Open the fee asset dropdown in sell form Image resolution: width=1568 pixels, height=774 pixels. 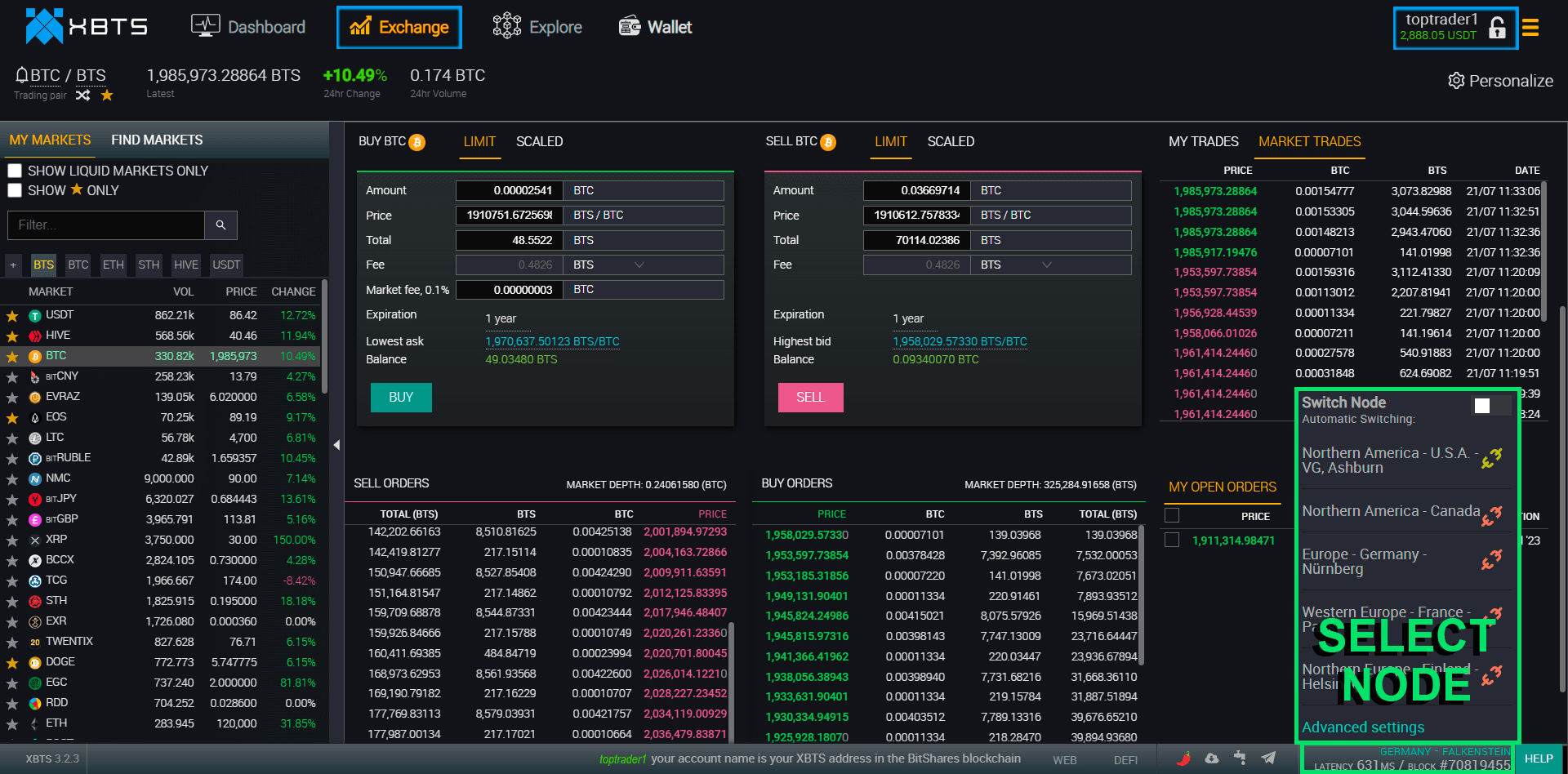pyautogui.click(x=1050, y=265)
